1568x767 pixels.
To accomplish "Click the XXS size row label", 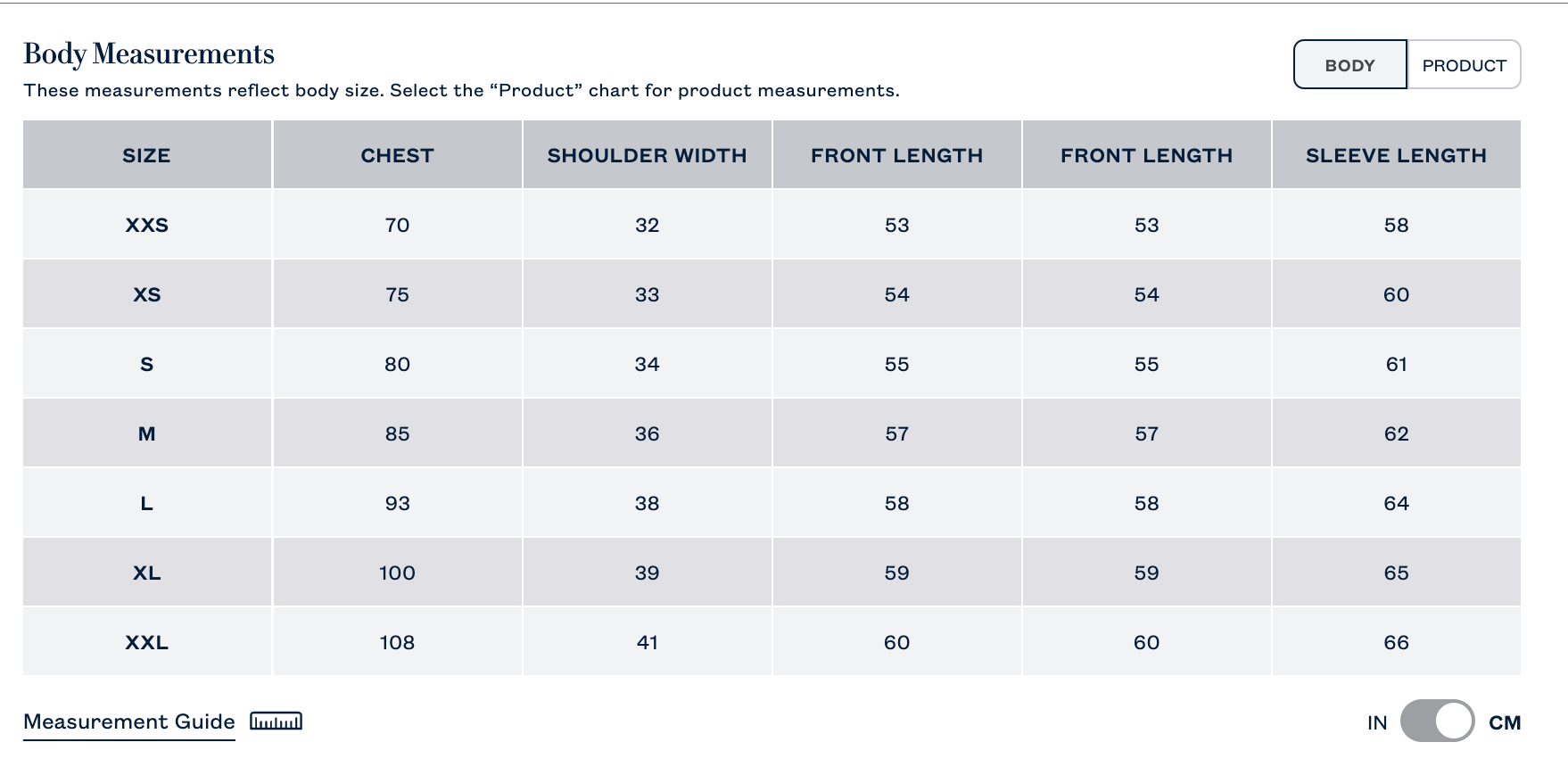I will pos(147,225).
